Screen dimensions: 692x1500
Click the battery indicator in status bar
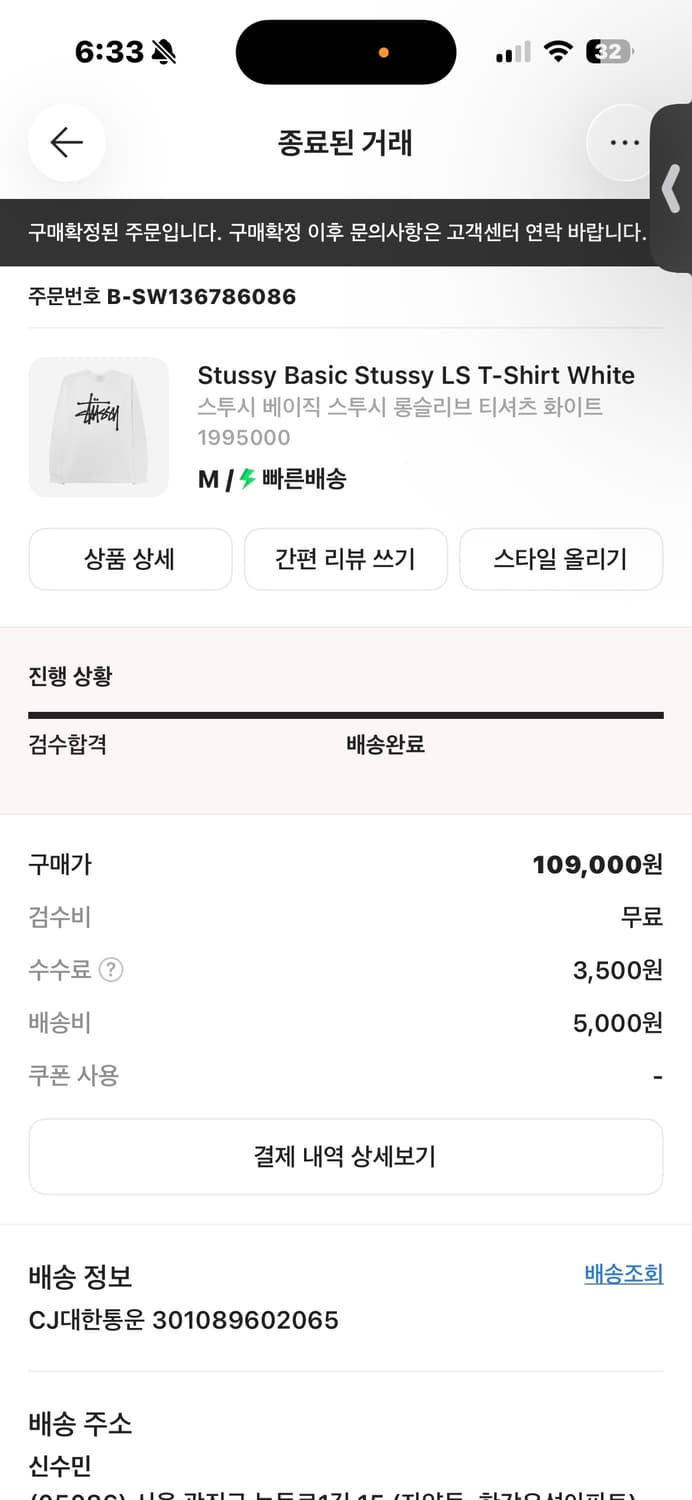pyautogui.click(x=608, y=51)
